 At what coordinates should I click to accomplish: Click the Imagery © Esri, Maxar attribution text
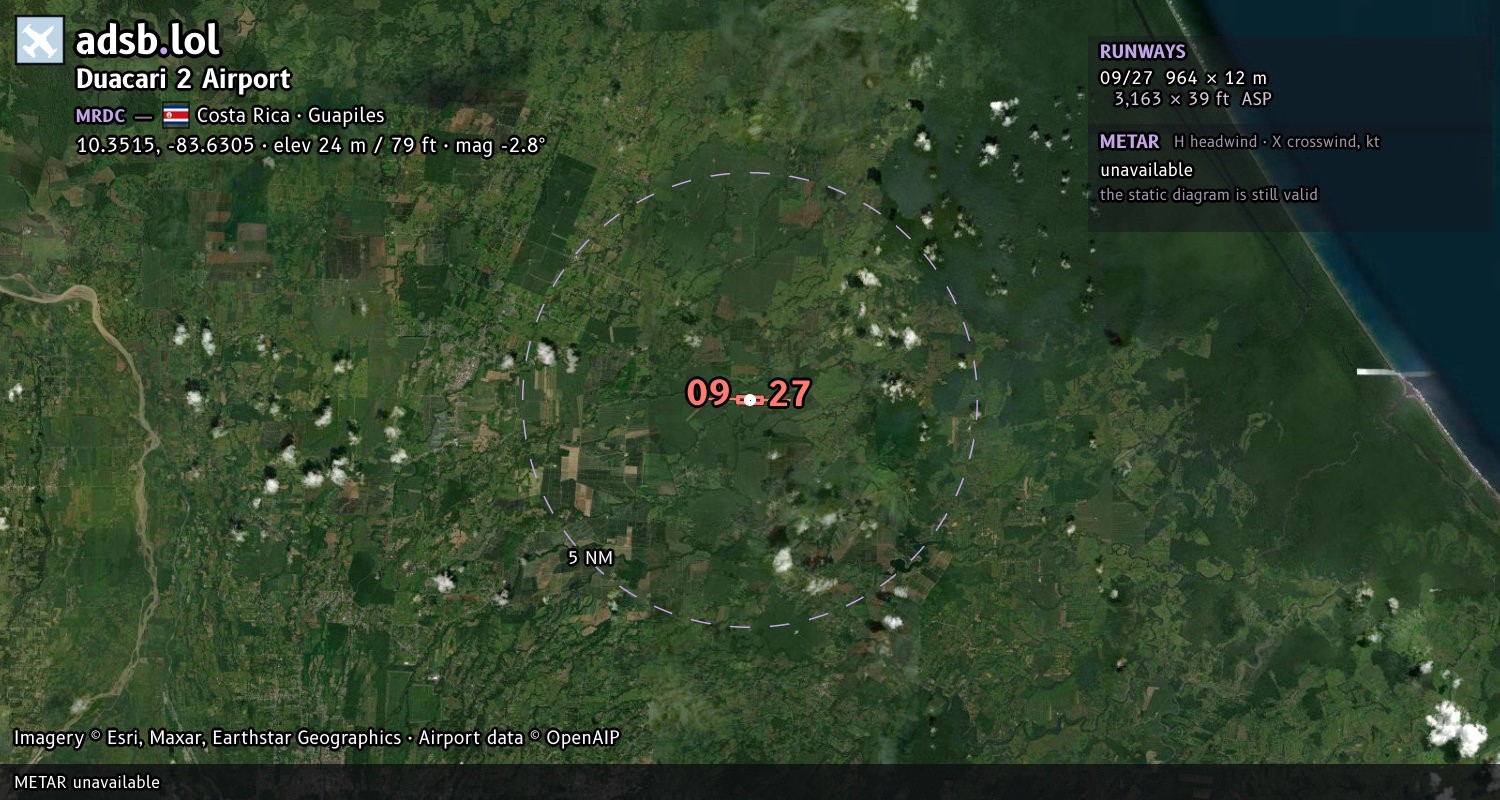[x=316, y=738]
